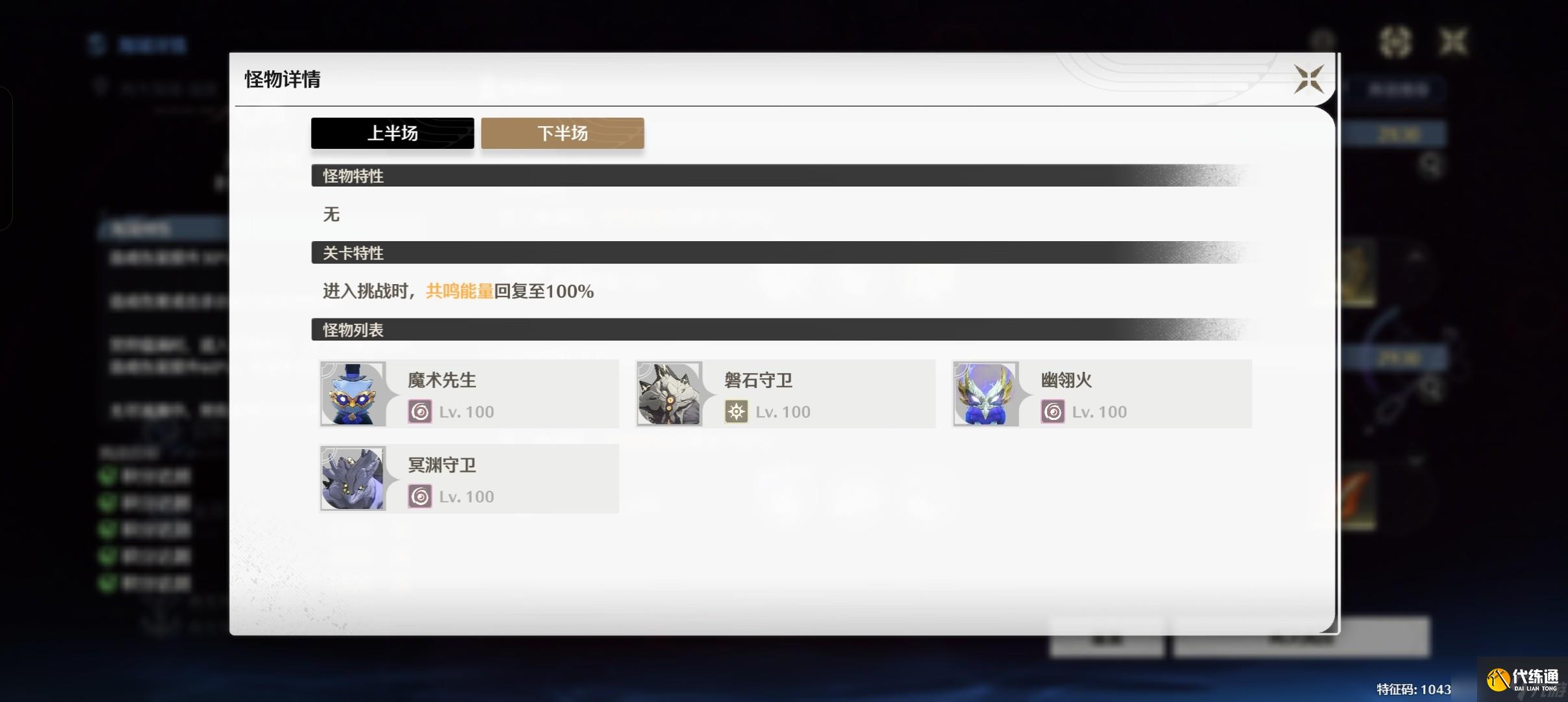Open the 冥渊守卫 monster portrait
This screenshot has height=702, width=1568.
click(x=353, y=478)
